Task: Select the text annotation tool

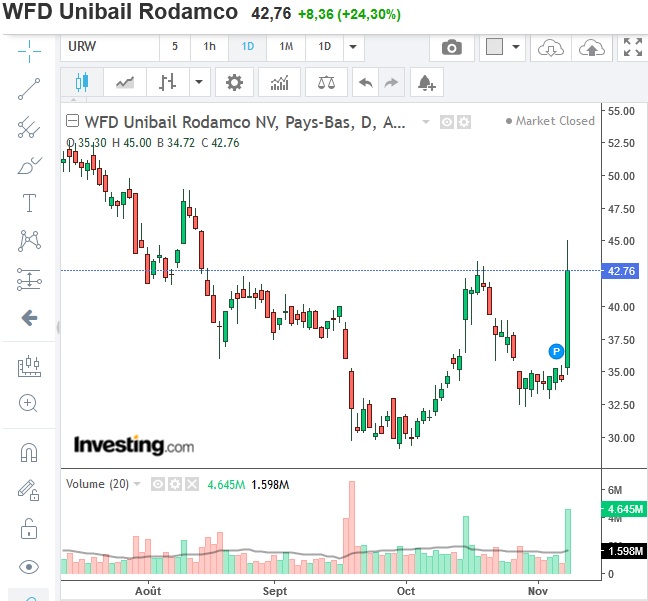Action: click(x=29, y=203)
